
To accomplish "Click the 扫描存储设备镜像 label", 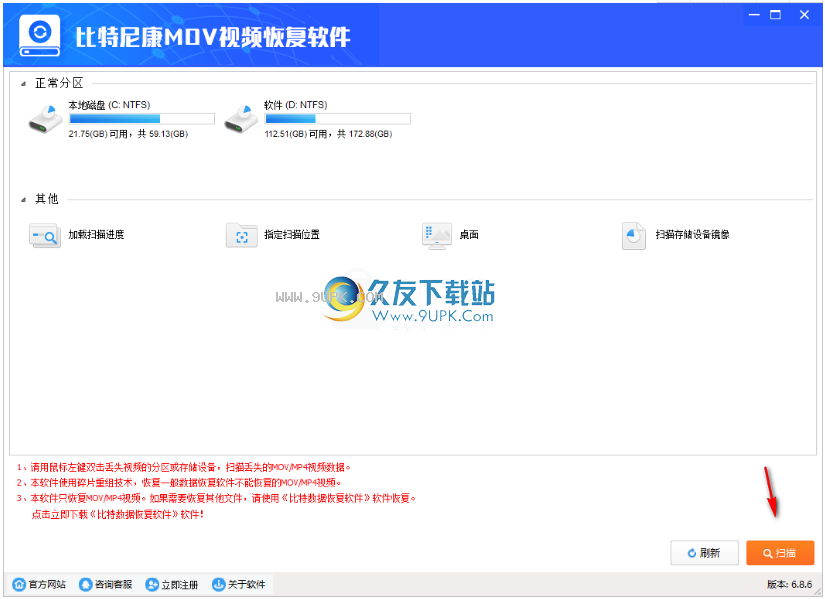I will click(692, 235).
